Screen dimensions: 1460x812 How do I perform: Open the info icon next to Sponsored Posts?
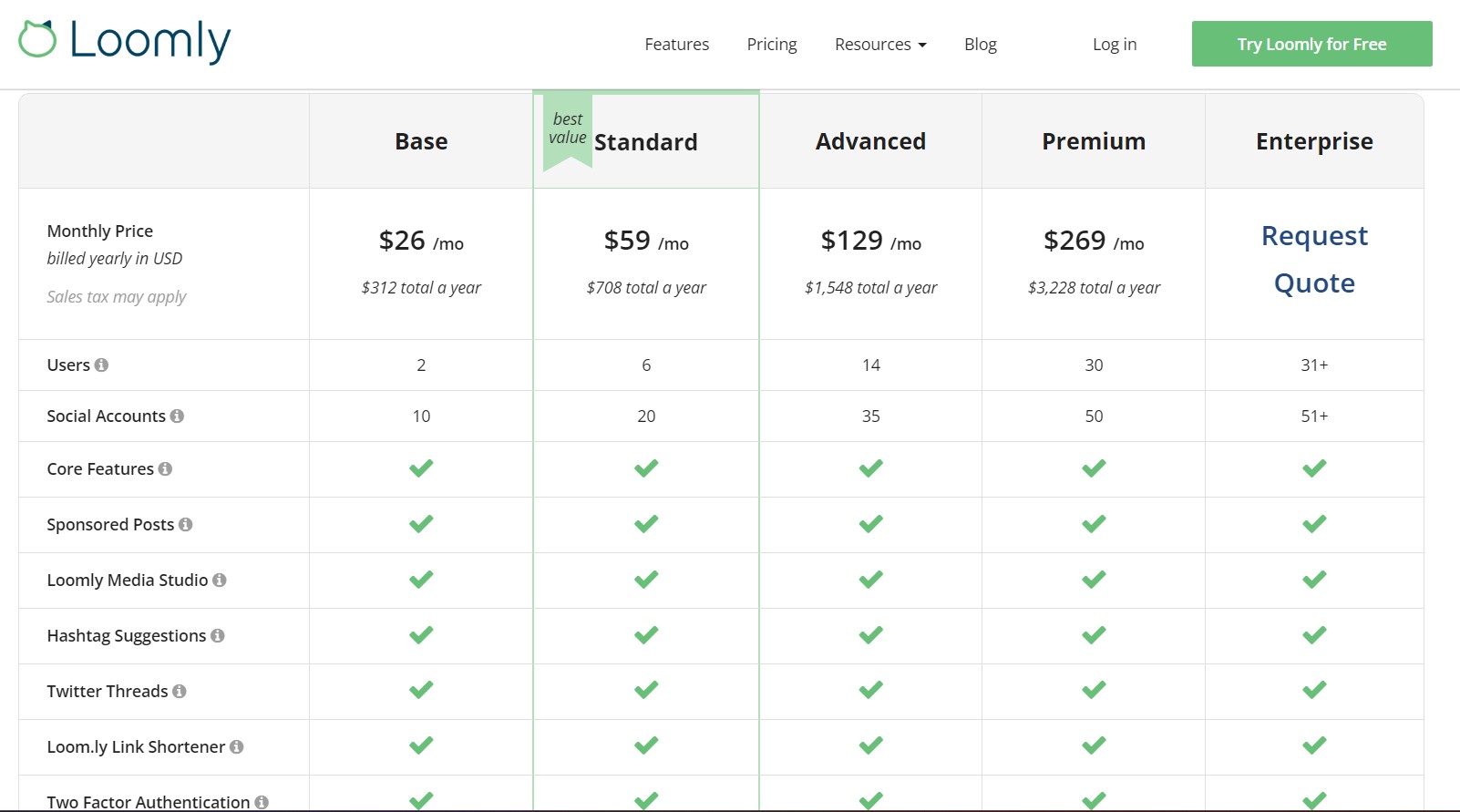click(x=185, y=524)
